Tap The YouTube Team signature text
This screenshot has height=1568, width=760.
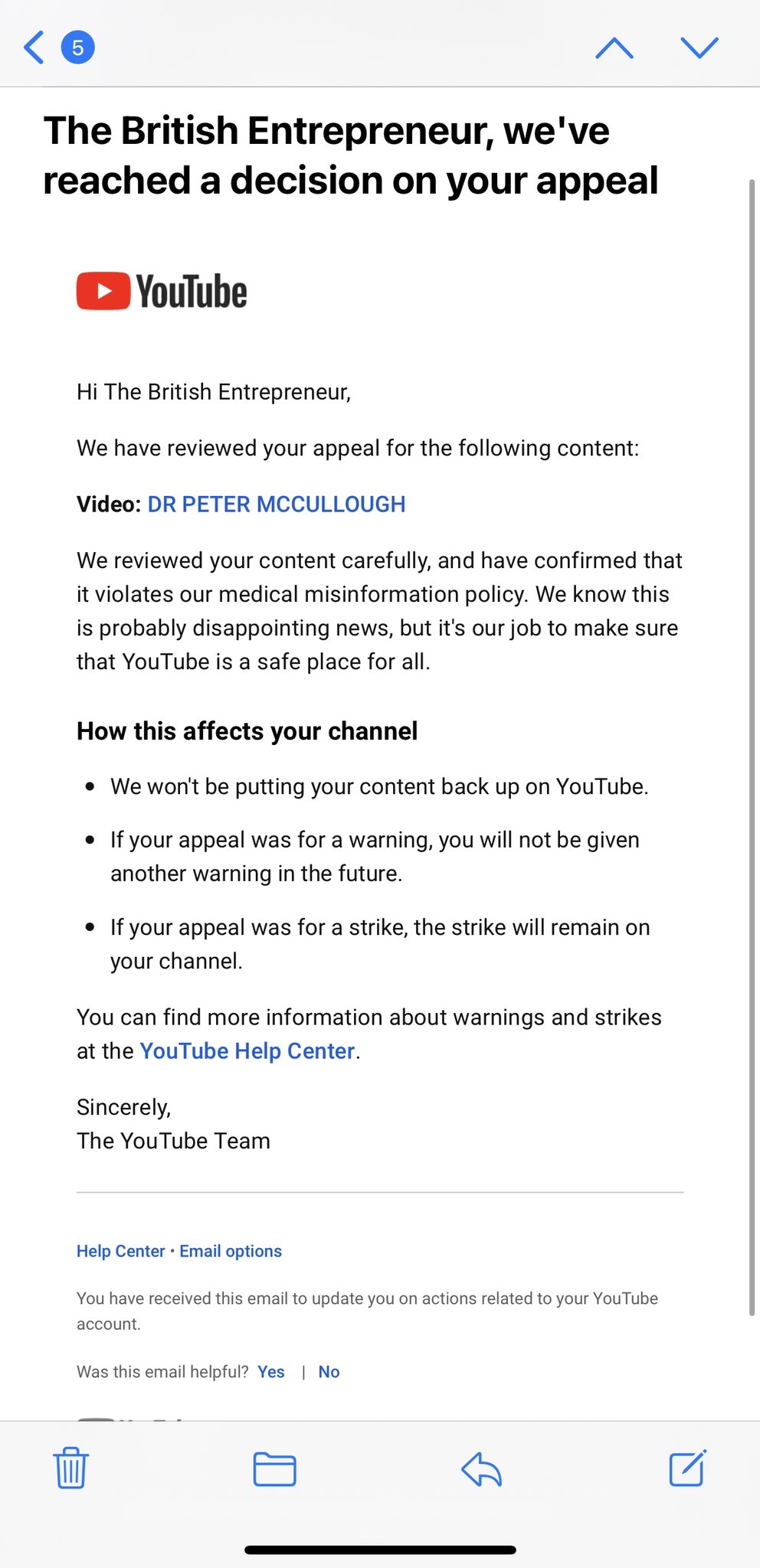click(173, 1141)
